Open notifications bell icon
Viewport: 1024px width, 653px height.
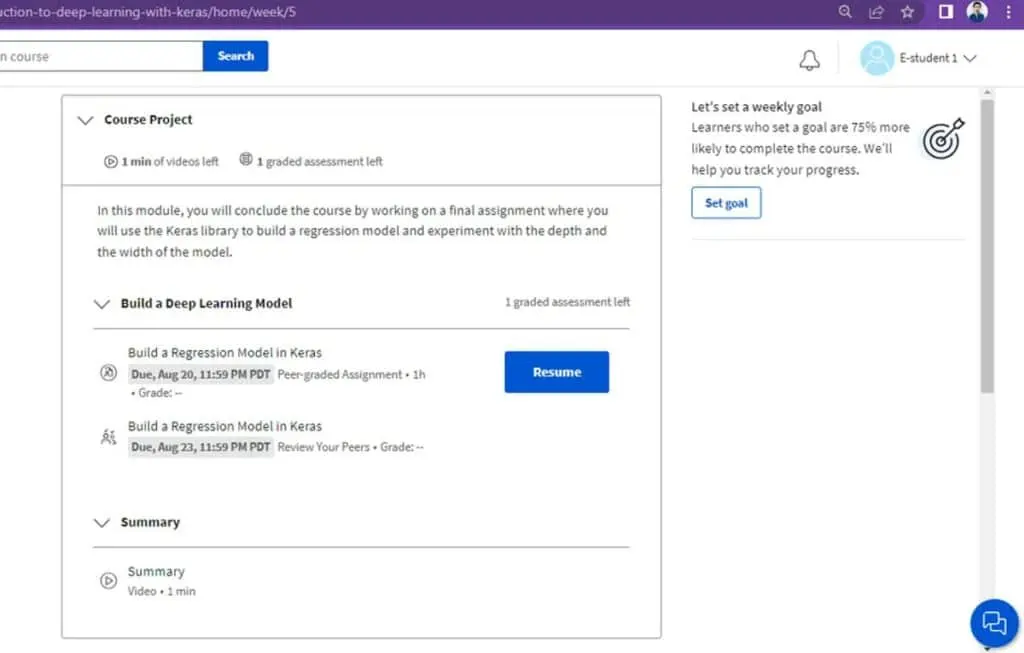click(809, 59)
